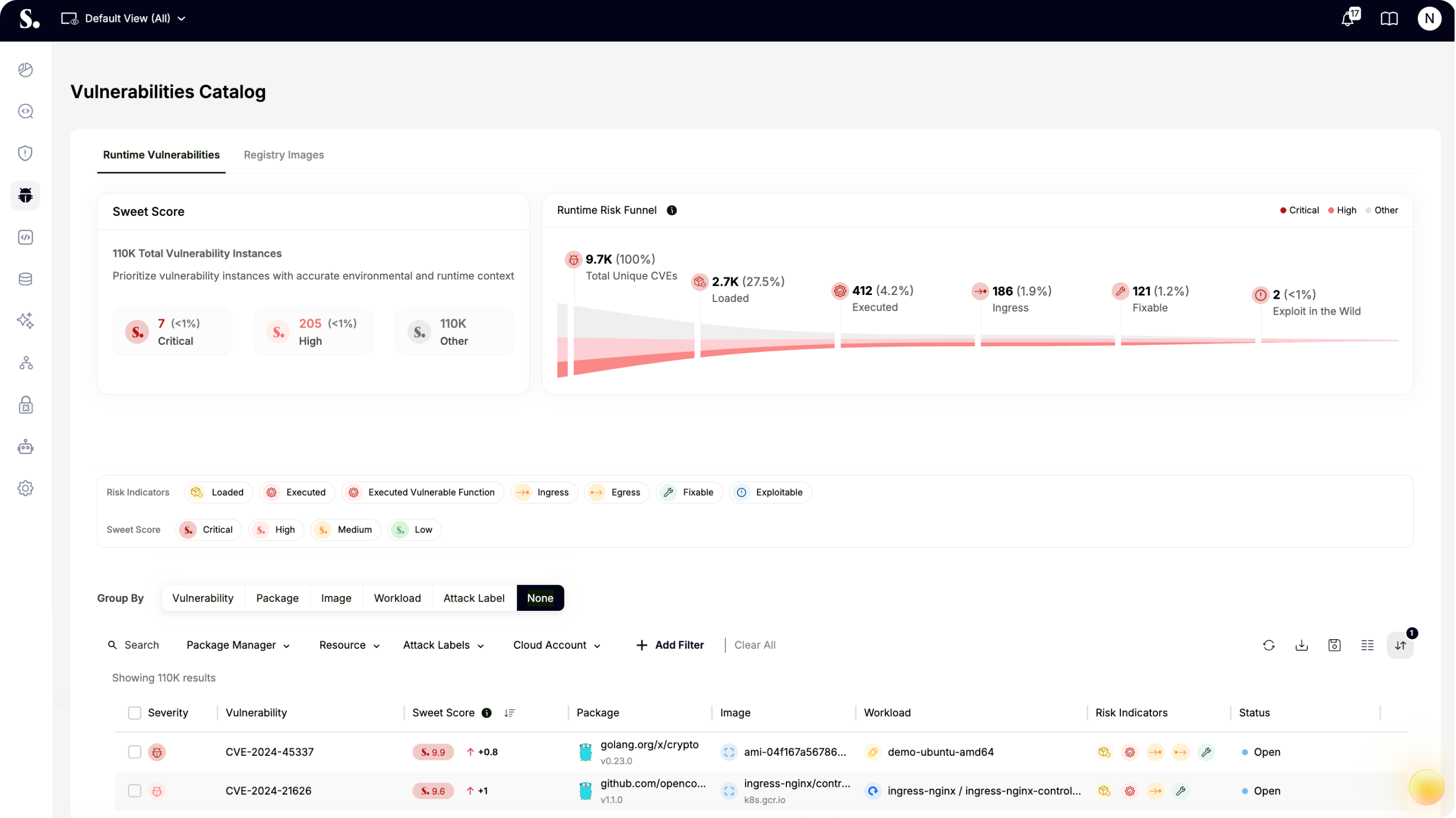Open the notifications bell icon
Screen dimensions: 1456x818
1348,19
